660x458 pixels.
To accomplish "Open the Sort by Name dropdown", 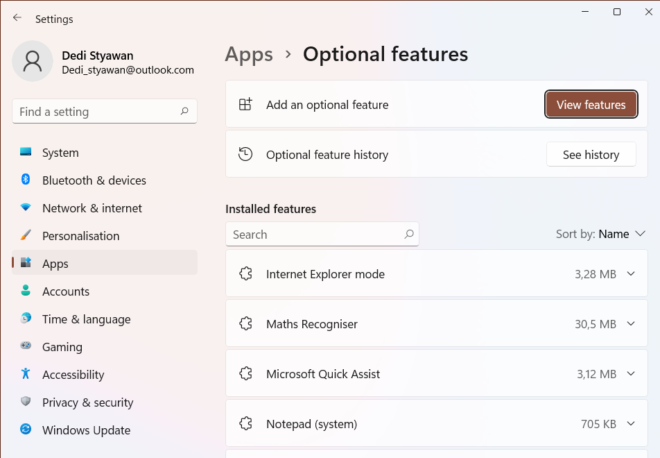I will [600, 234].
